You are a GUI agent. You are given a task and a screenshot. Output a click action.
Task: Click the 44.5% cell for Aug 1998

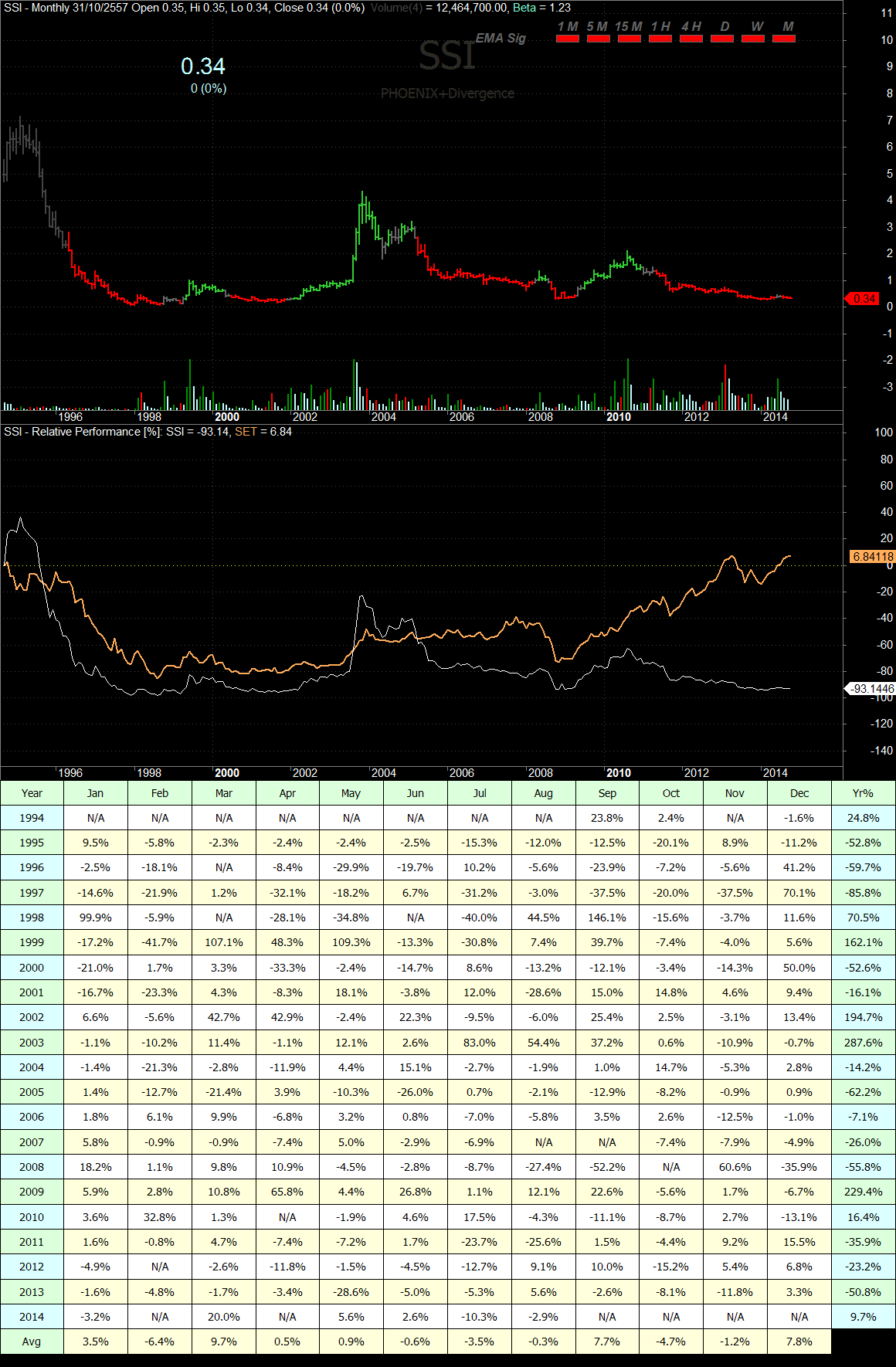click(x=544, y=918)
